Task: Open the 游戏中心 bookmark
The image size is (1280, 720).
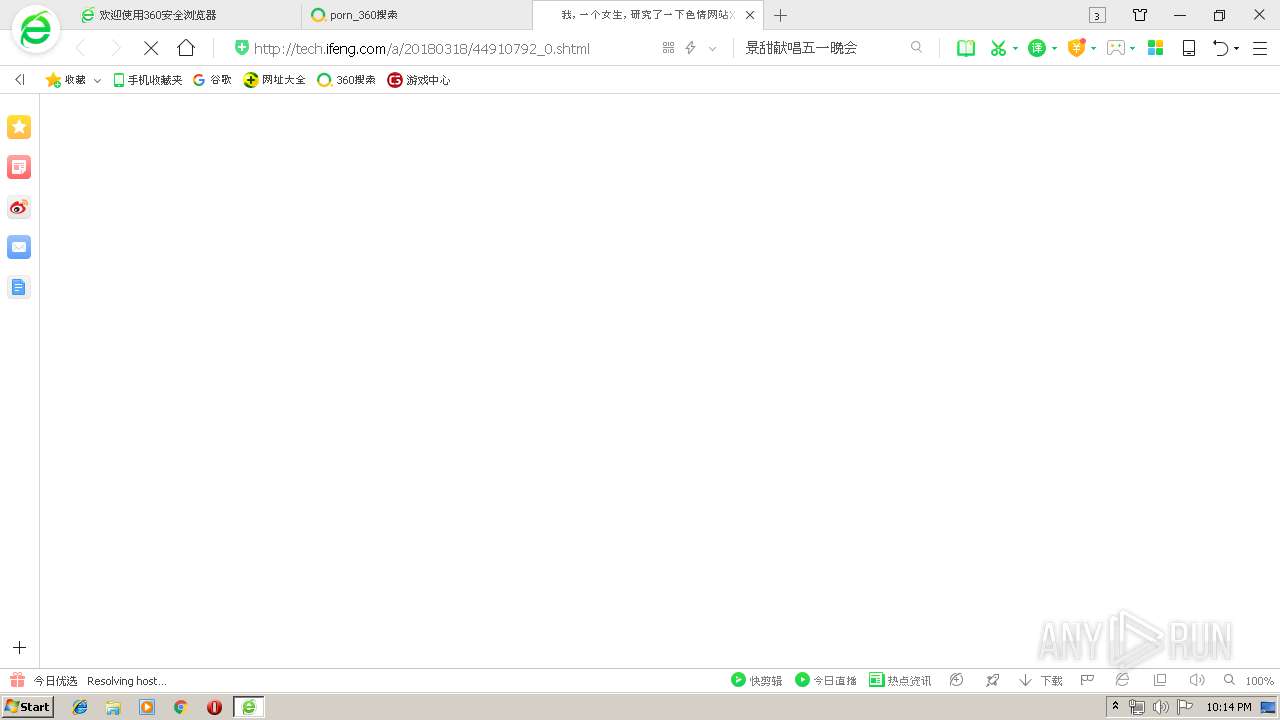Action: (x=419, y=80)
